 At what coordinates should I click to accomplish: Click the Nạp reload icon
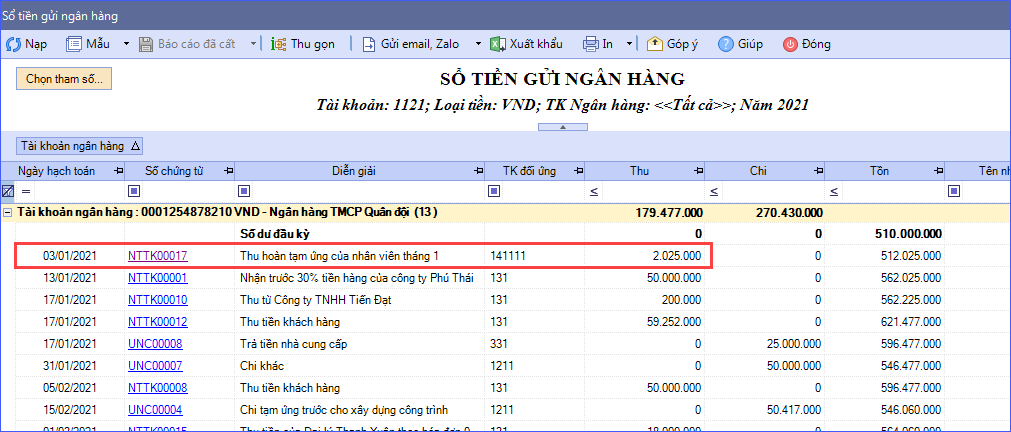(14, 44)
